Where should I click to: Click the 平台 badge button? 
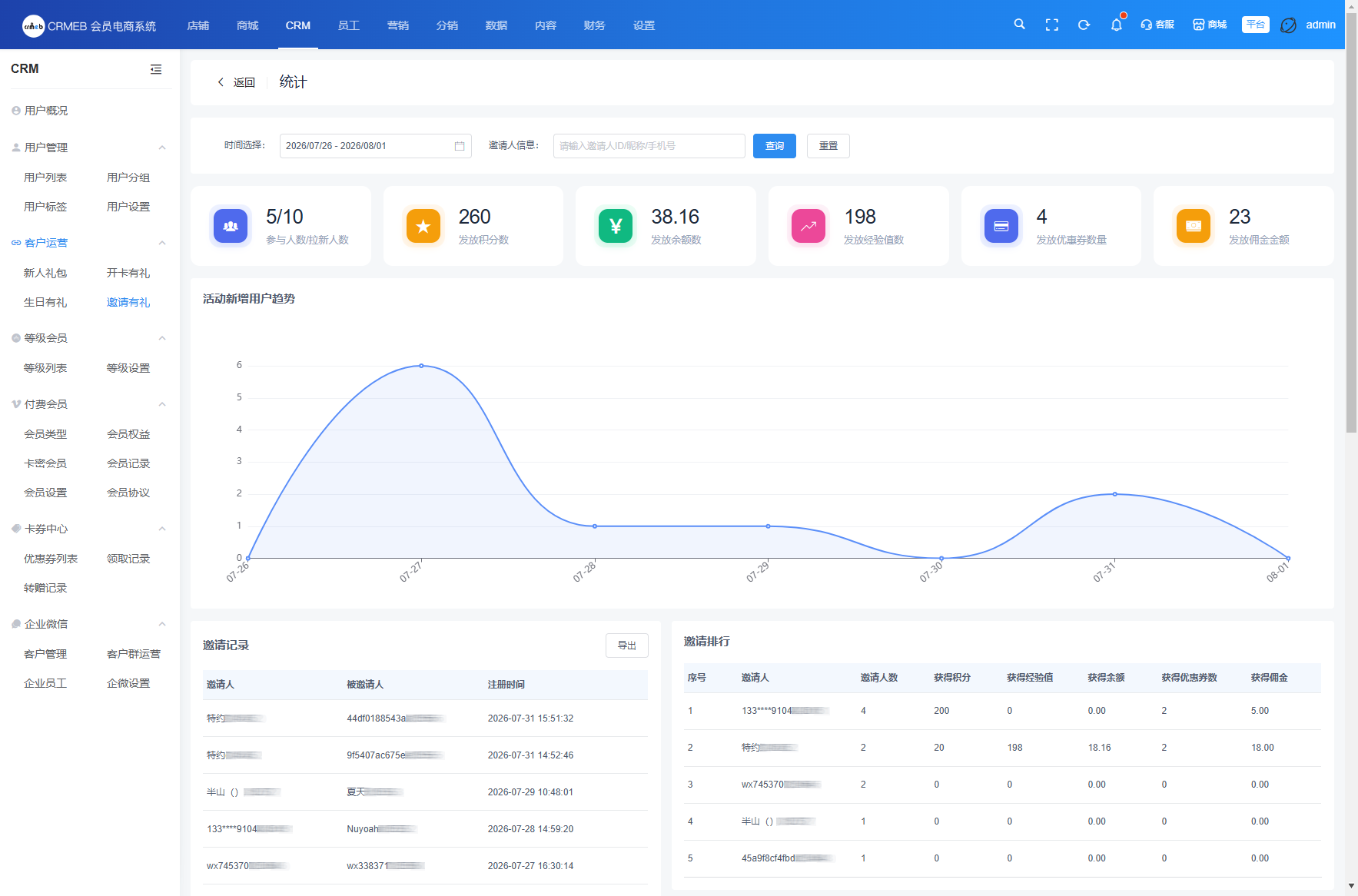pos(1256,25)
